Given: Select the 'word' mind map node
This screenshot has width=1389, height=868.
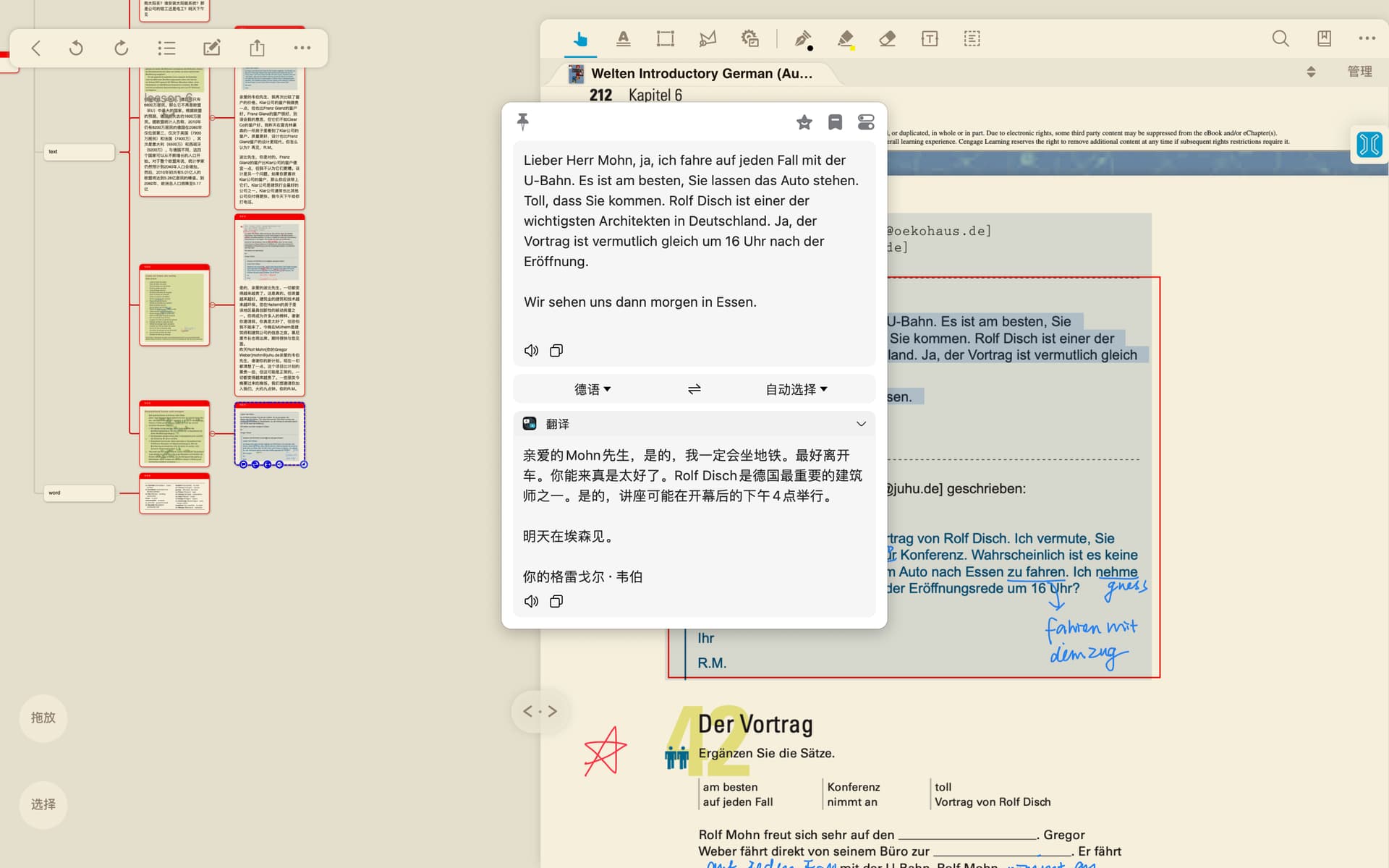Looking at the screenshot, I should coord(79,493).
